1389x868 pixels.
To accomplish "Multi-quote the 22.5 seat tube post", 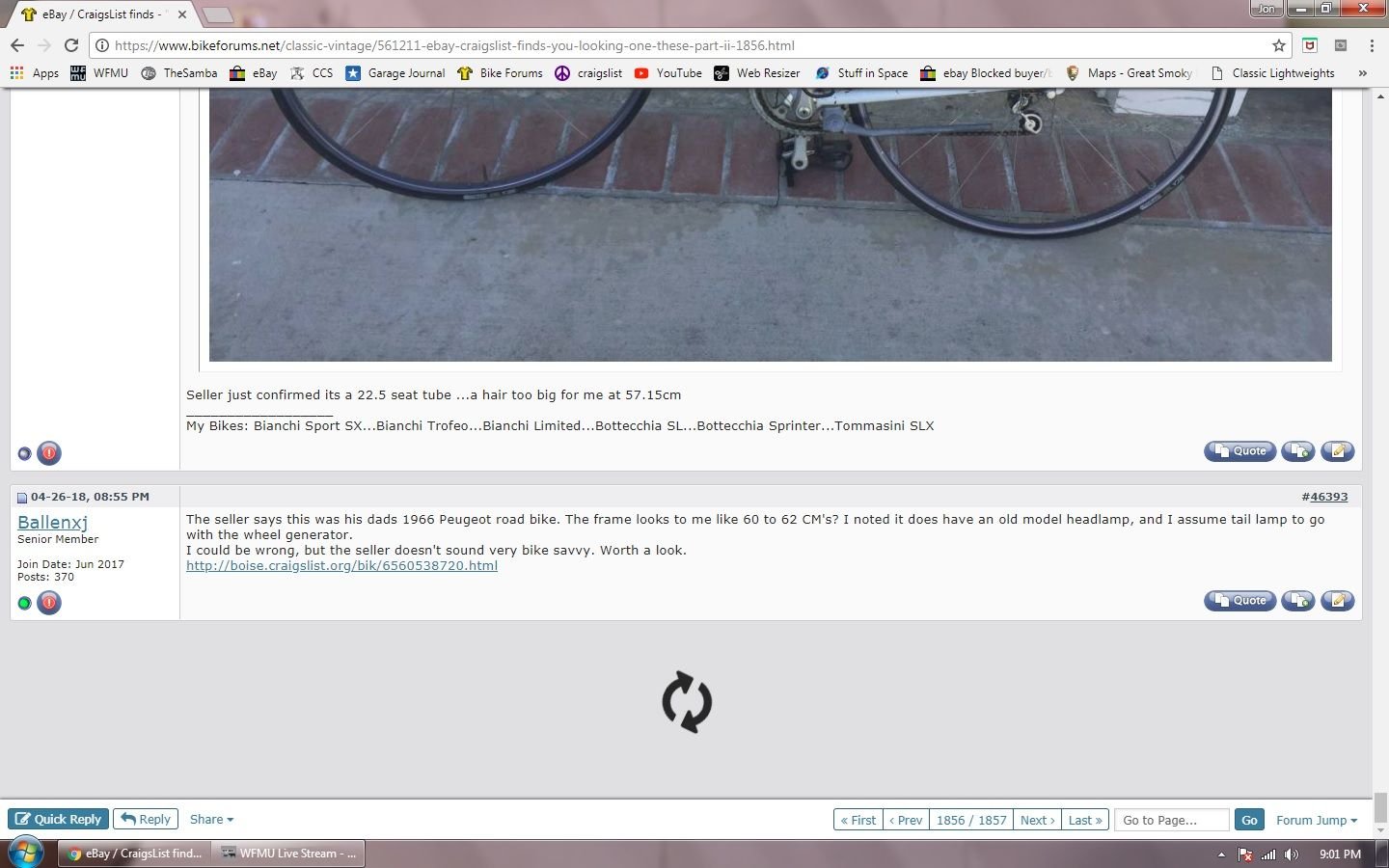I will point(1298,450).
